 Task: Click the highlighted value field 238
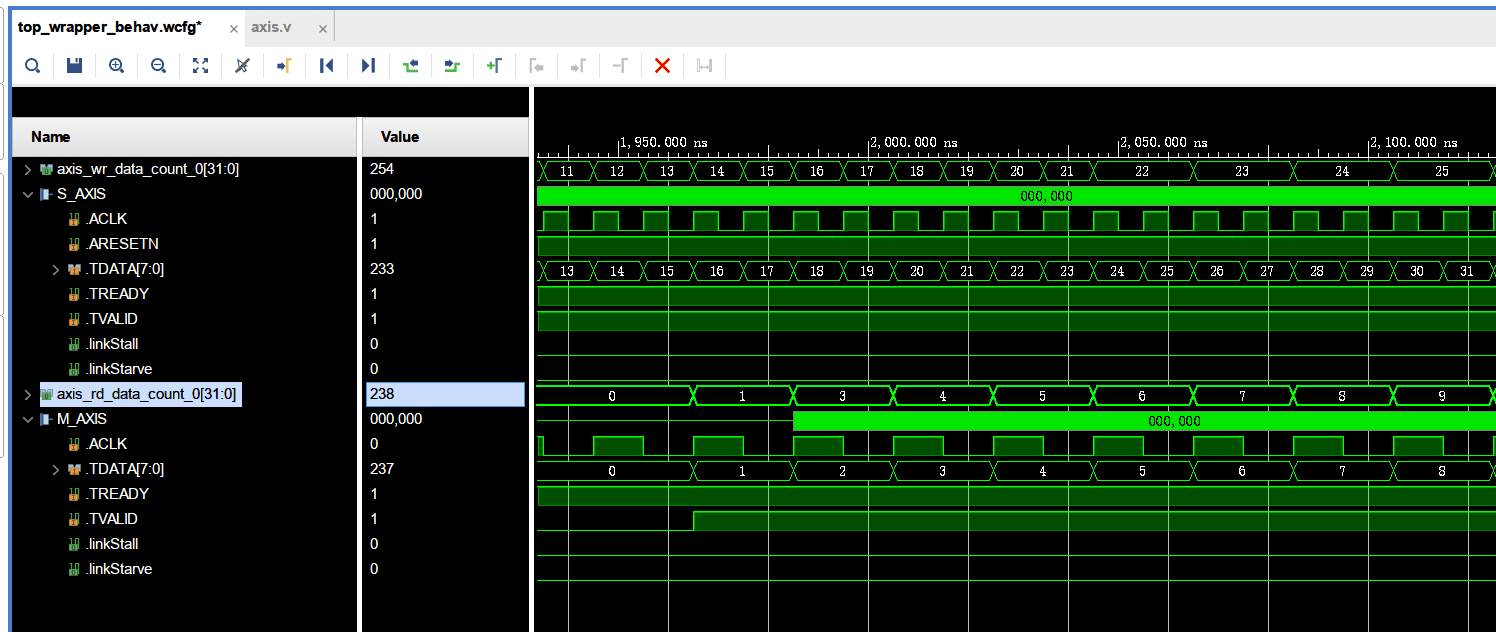tap(446, 394)
